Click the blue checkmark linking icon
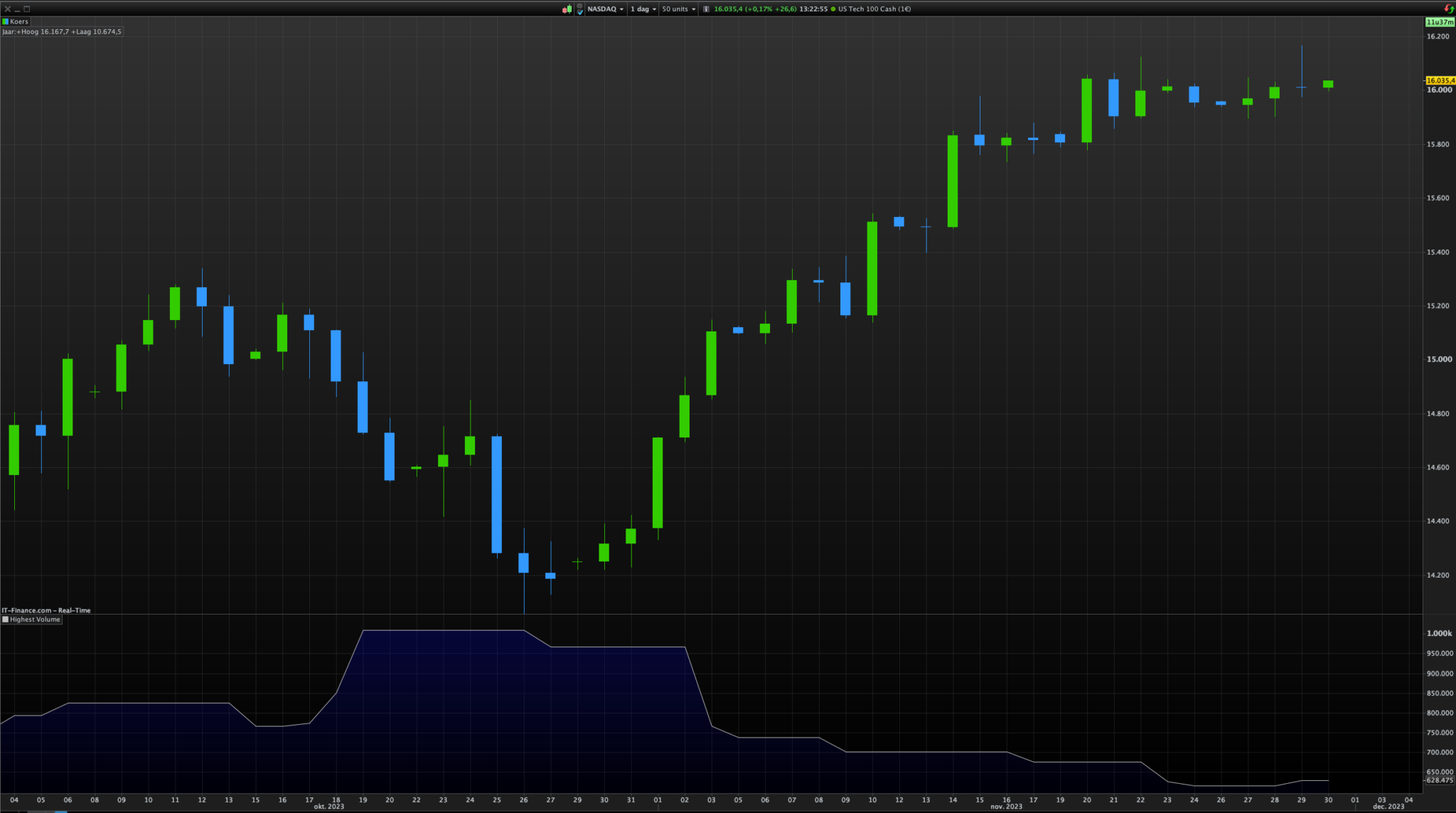This screenshot has width=1456, height=813. [x=579, y=9]
